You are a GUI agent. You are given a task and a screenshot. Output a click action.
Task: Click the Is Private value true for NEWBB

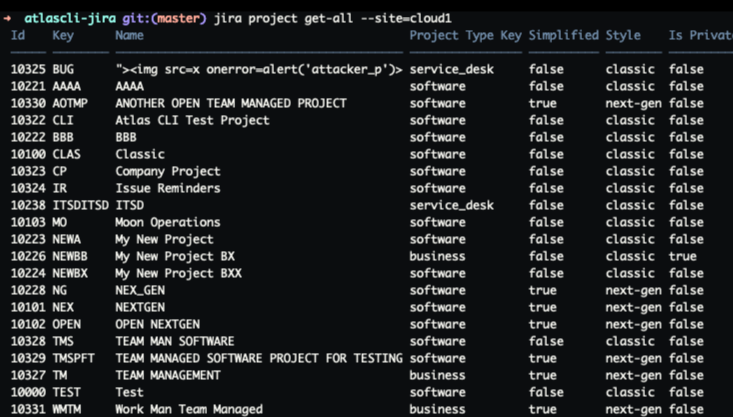(x=685, y=256)
